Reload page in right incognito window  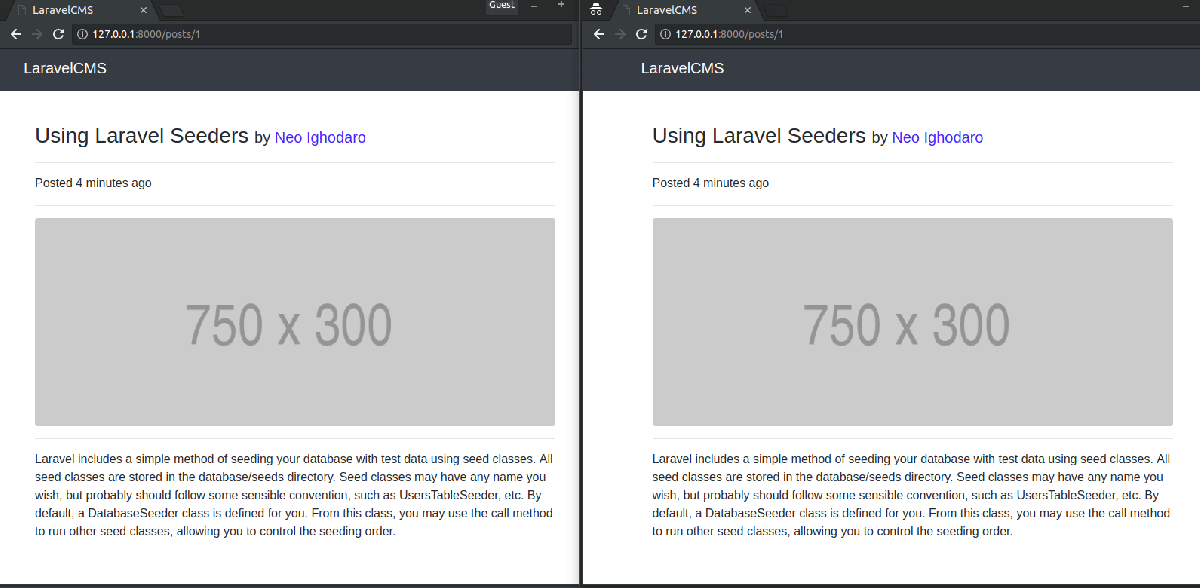pos(641,34)
